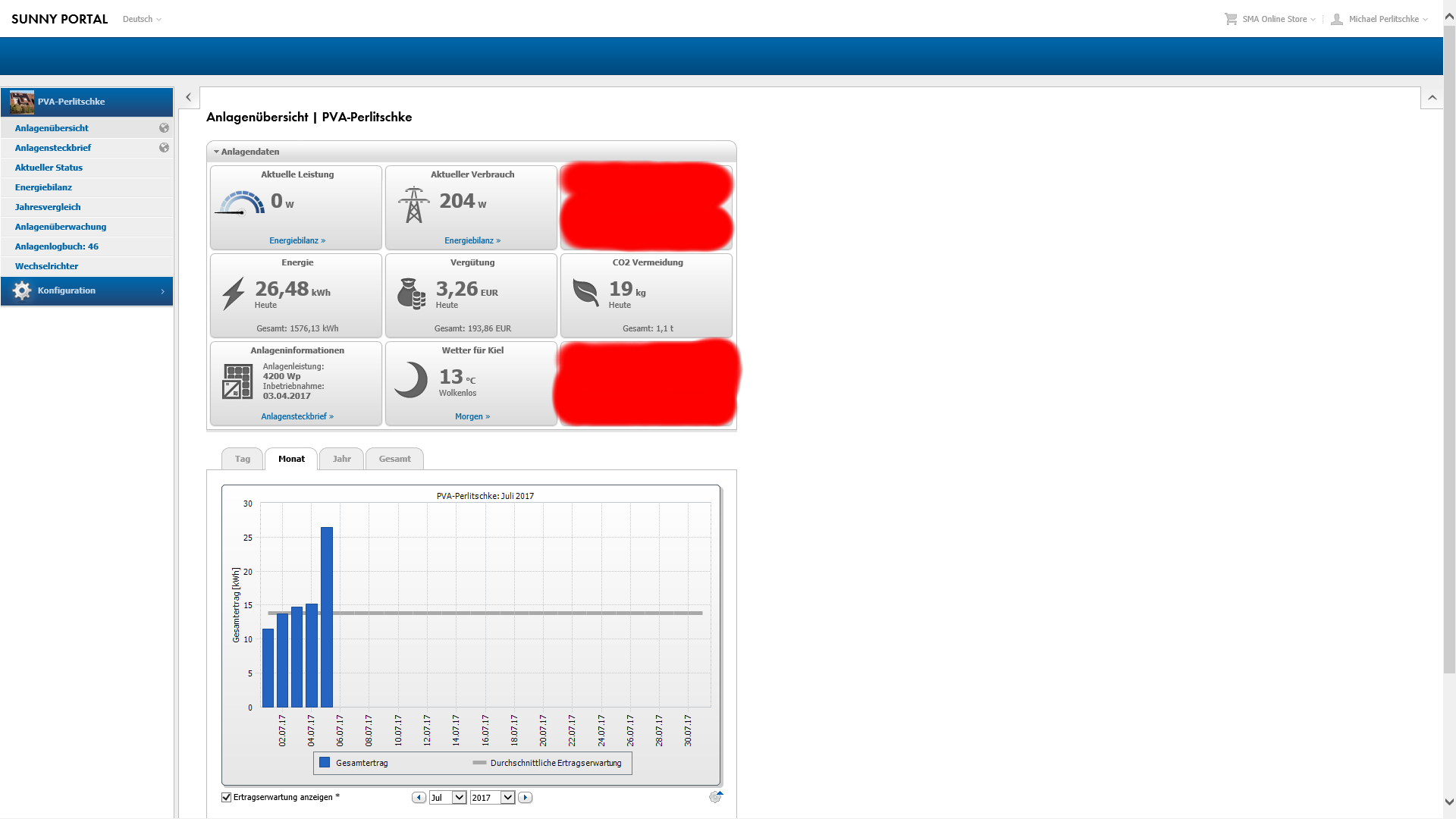The width and height of the screenshot is (1456, 819).
Task: Collapse the left sidebar with the chevron
Action: coord(188,97)
